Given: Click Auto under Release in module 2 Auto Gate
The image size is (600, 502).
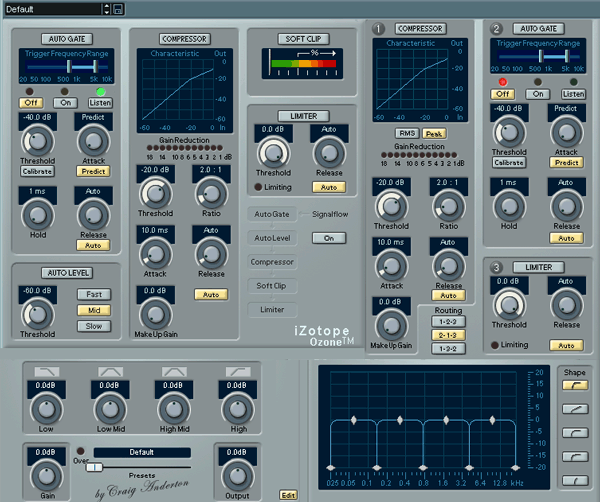Looking at the screenshot, I should 566,238.
